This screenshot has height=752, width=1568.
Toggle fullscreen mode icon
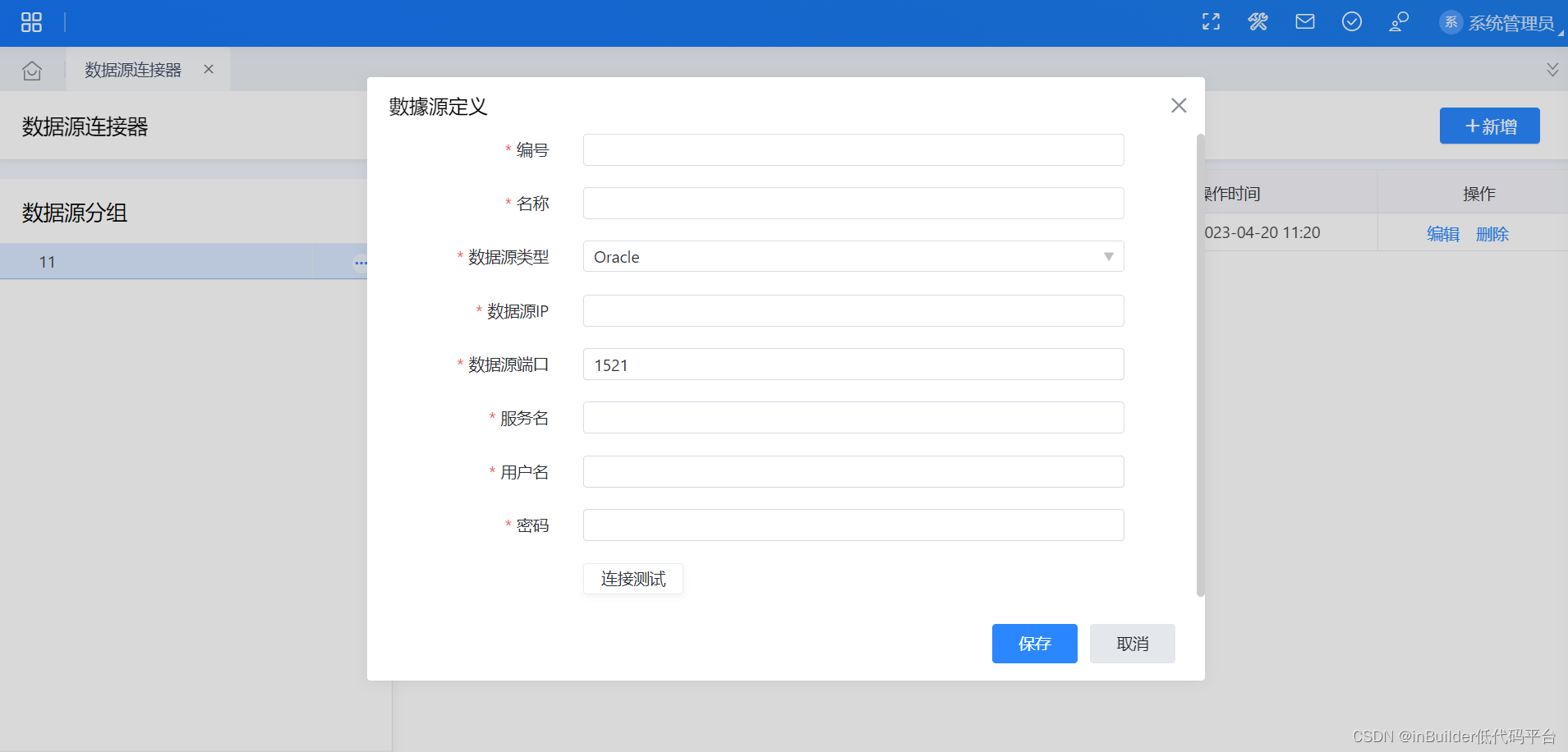click(1211, 22)
